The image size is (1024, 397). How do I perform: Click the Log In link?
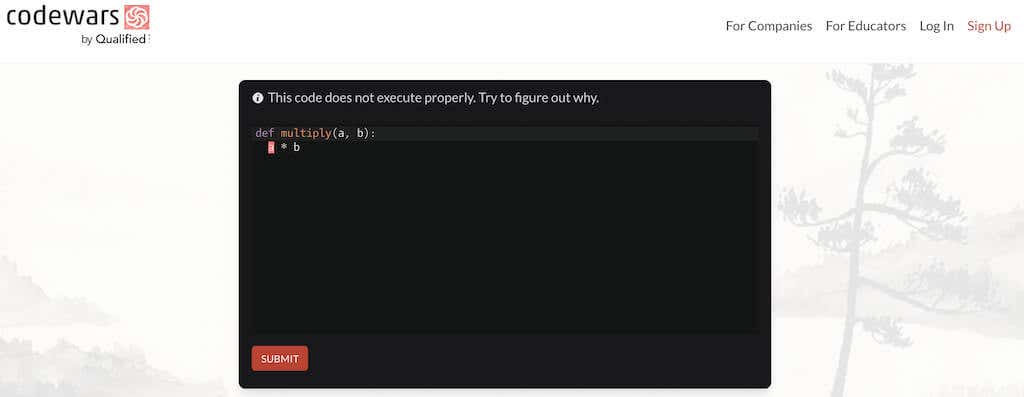click(936, 26)
